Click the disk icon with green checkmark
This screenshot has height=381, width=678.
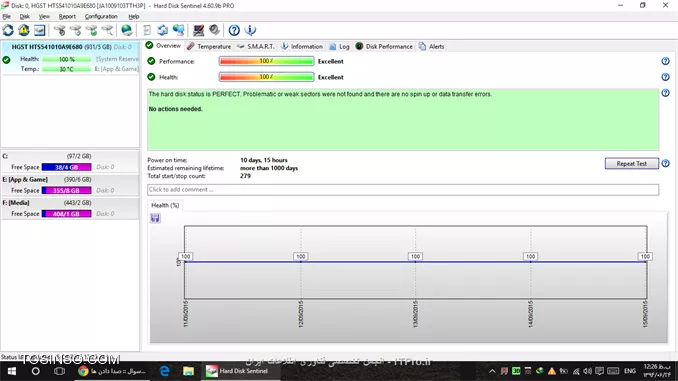(91, 30)
